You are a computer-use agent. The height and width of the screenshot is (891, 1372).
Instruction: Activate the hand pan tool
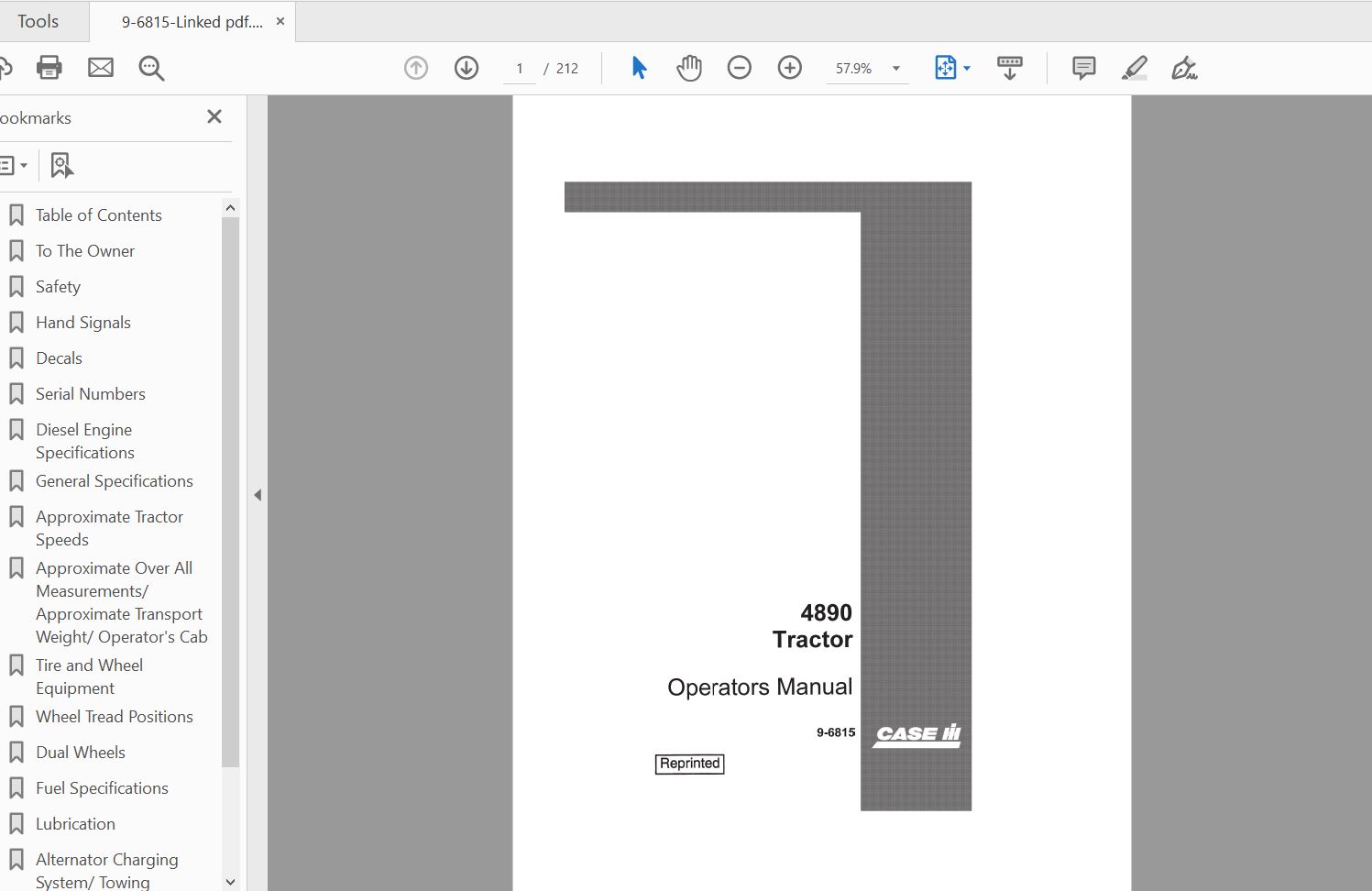tap(689, 68)
